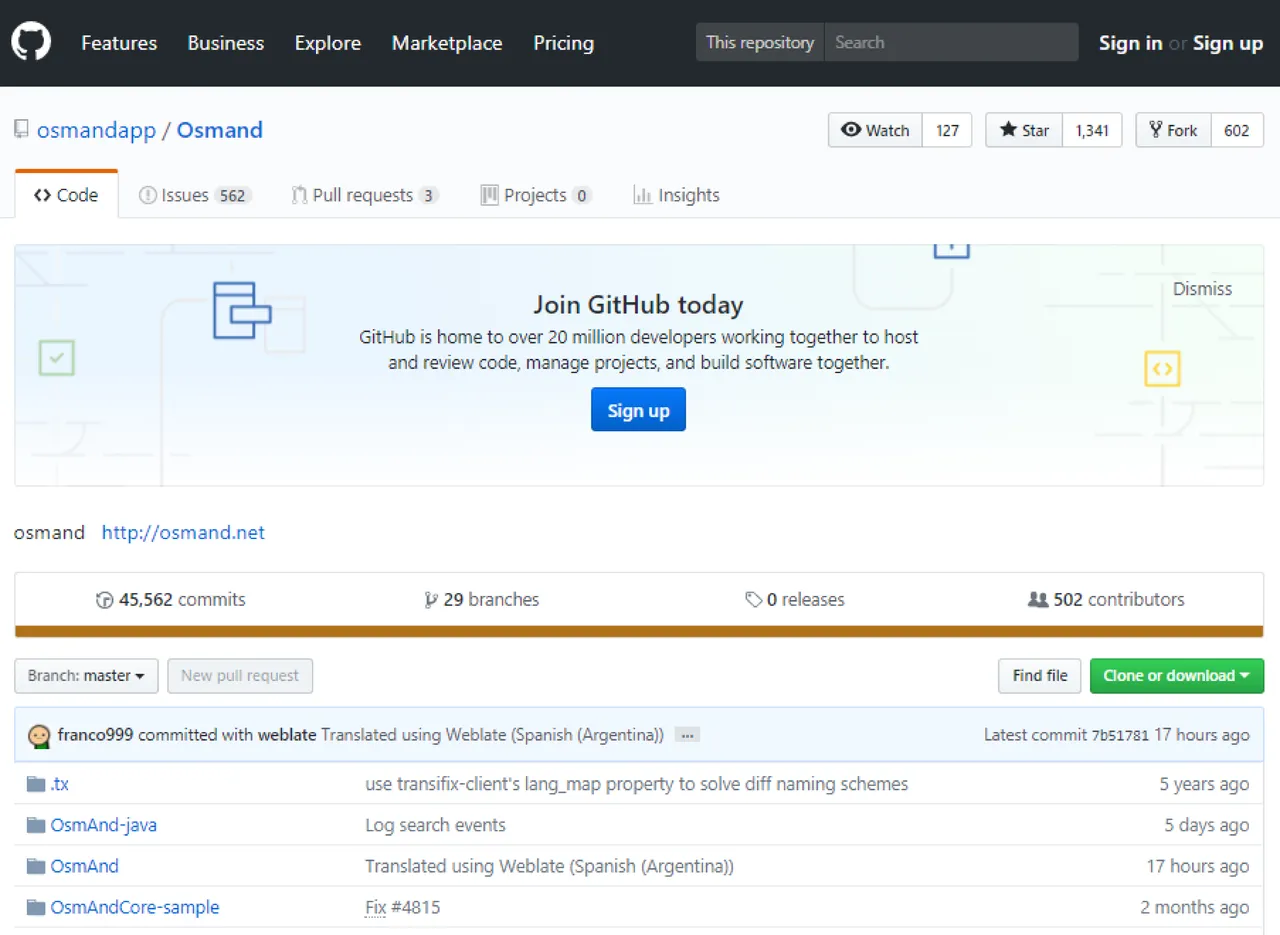1280x935 pixels.
Task: Open the Pull requests tab
Action: click(x=365, y=195)
